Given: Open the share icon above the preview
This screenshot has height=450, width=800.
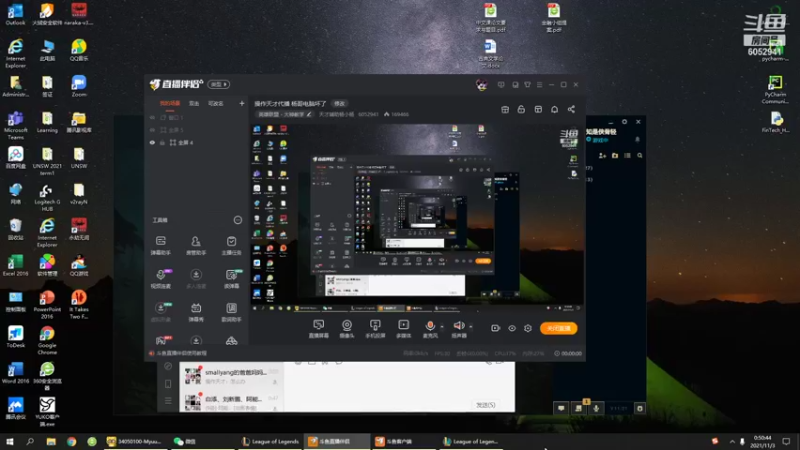Looking at the screenshot, I should pos(571,109).
